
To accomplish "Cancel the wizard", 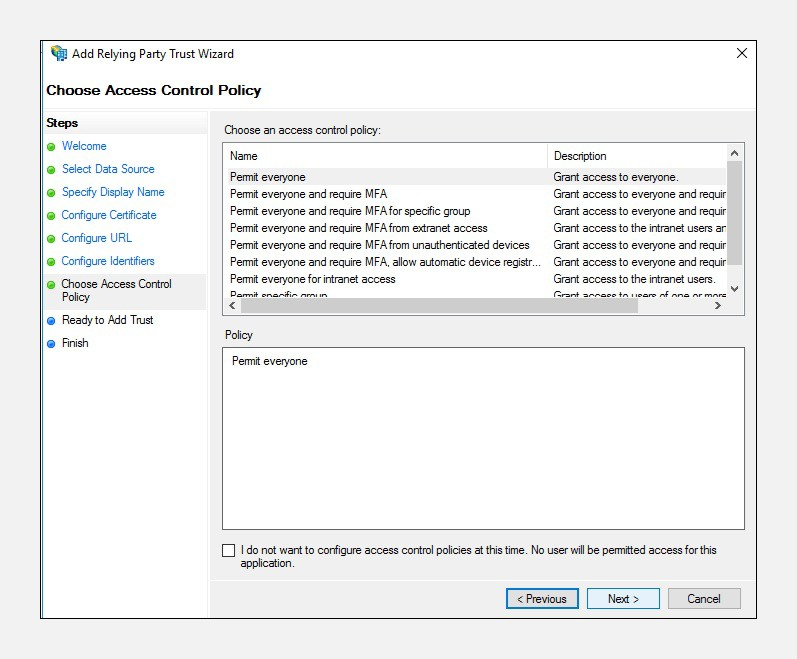I will (x=703, y=599).
